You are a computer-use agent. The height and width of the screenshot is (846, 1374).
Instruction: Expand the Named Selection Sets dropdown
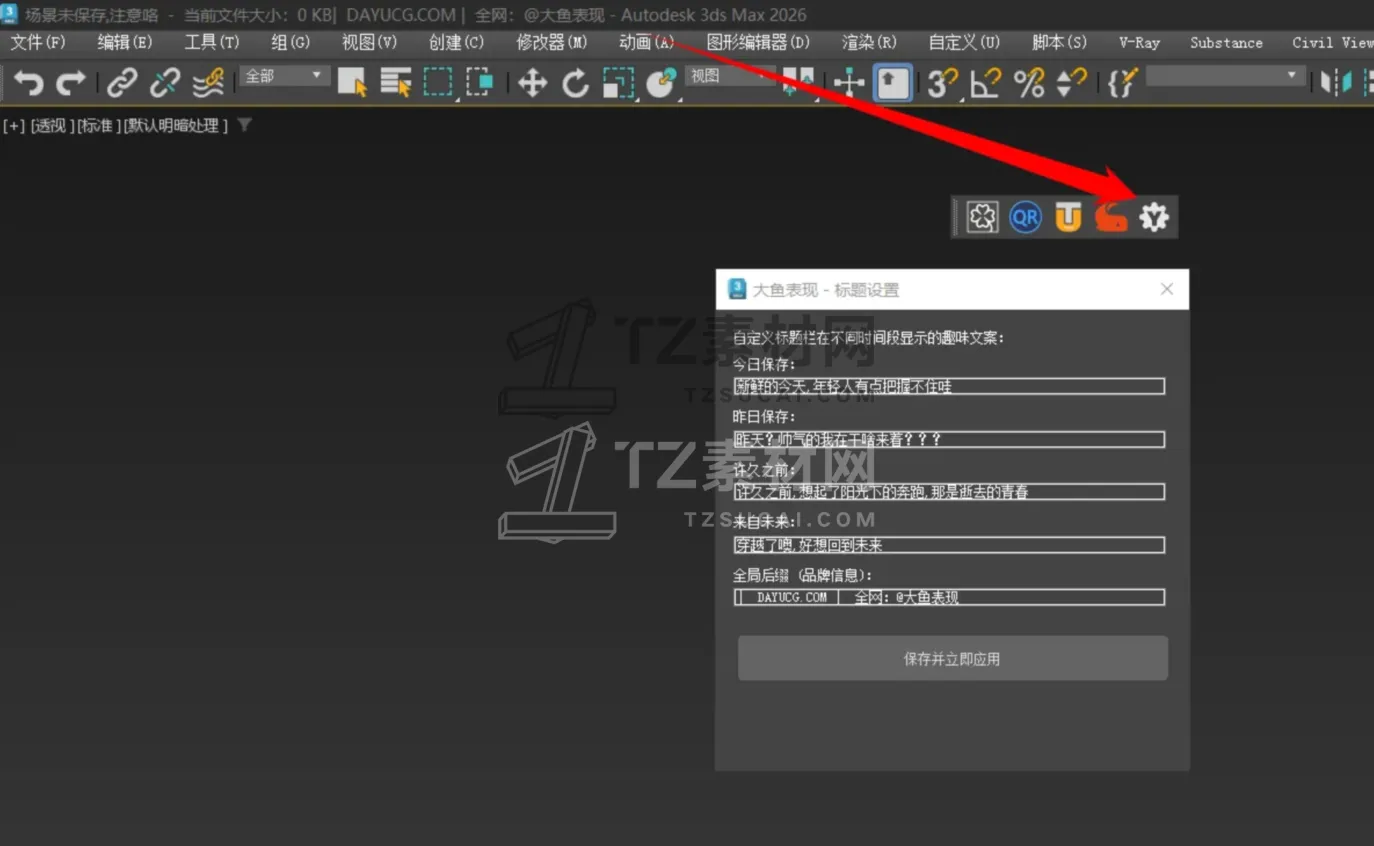tap(1226, 76)
